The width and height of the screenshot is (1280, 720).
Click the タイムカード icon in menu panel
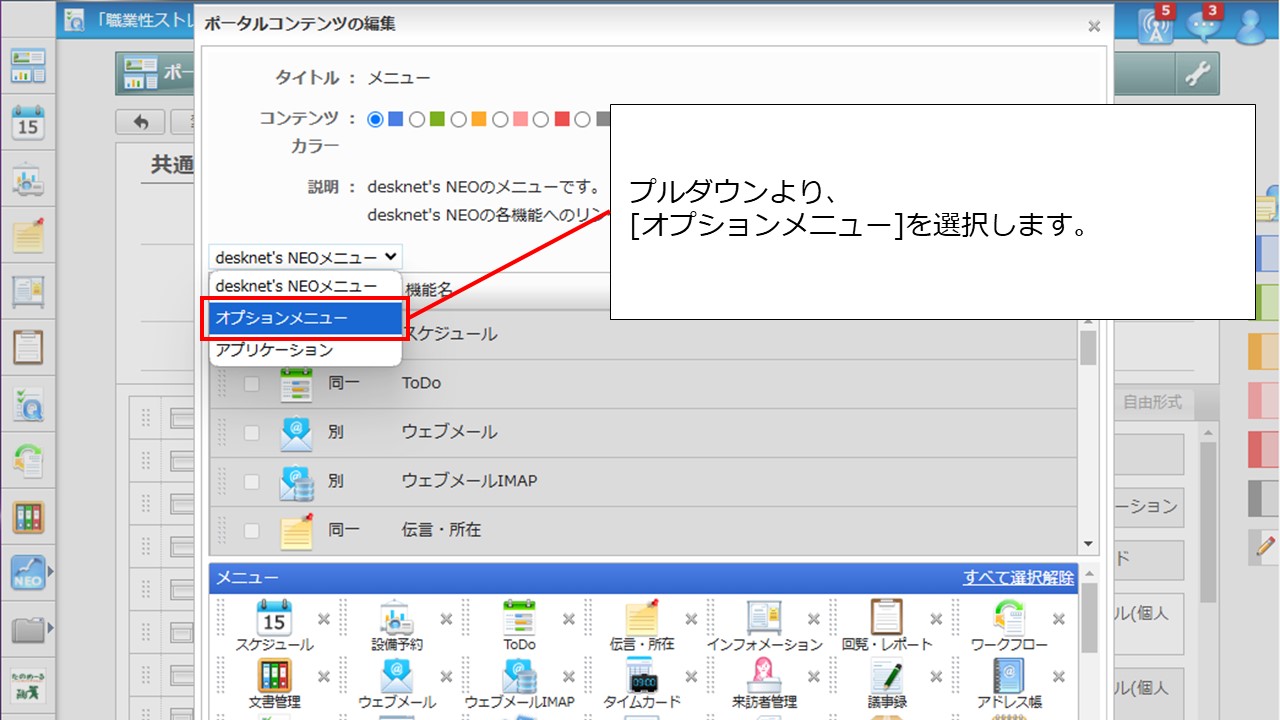(641, 677)
